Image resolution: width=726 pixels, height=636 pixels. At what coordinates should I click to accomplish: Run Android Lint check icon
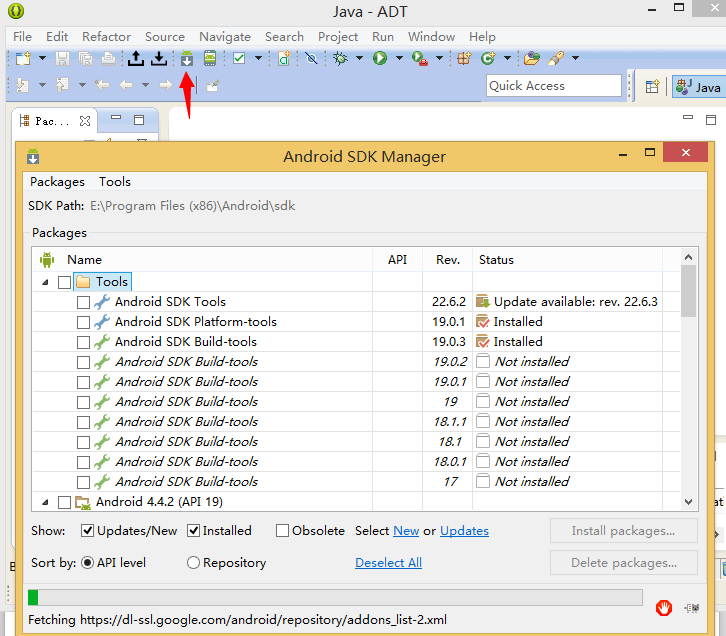coord(239,58)
